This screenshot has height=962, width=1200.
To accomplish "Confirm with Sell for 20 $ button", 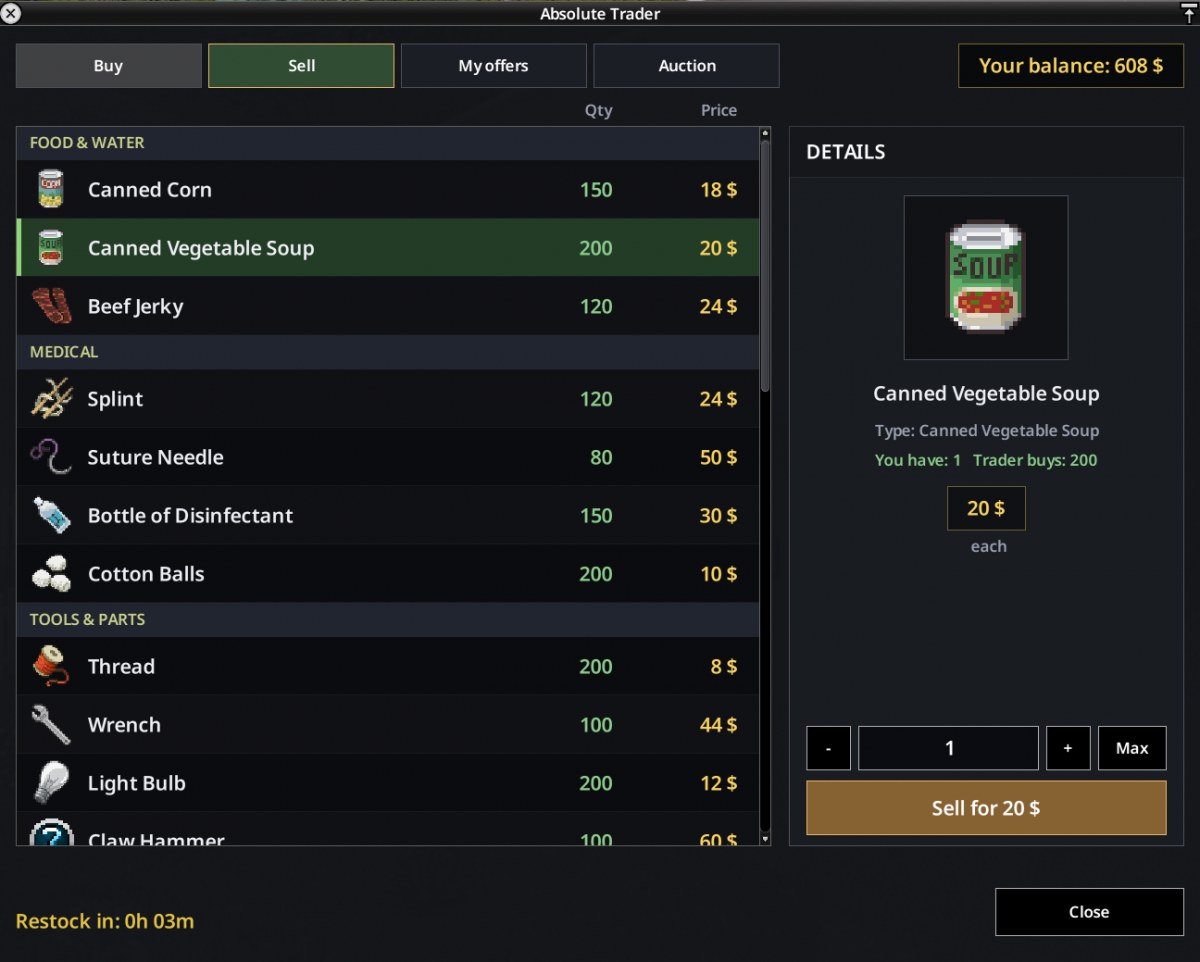I will tap(986, 808).
